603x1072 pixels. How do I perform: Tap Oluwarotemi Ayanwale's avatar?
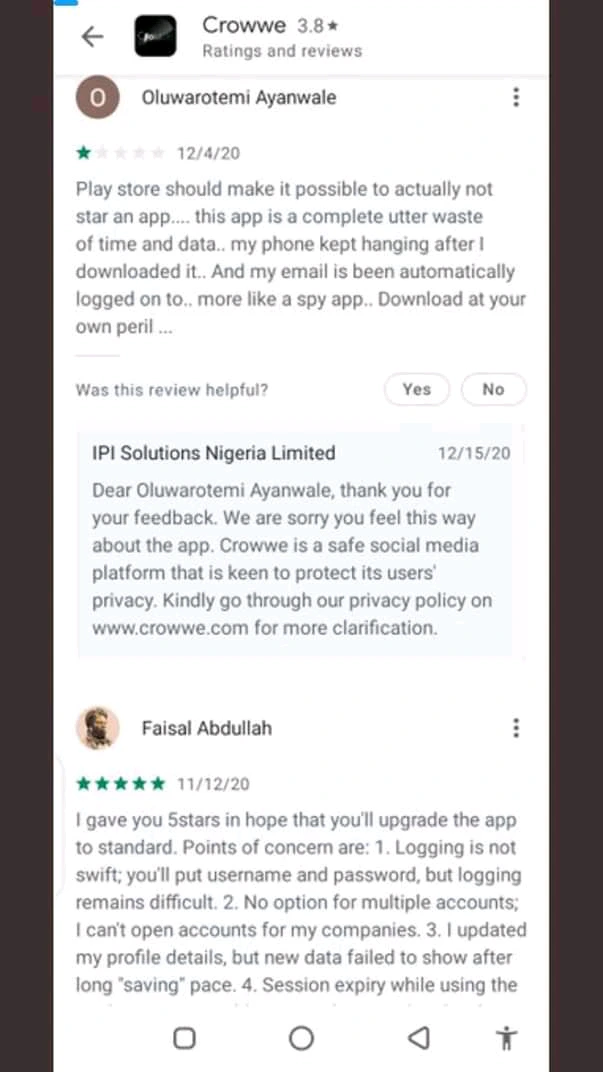(x=97, y=98)
